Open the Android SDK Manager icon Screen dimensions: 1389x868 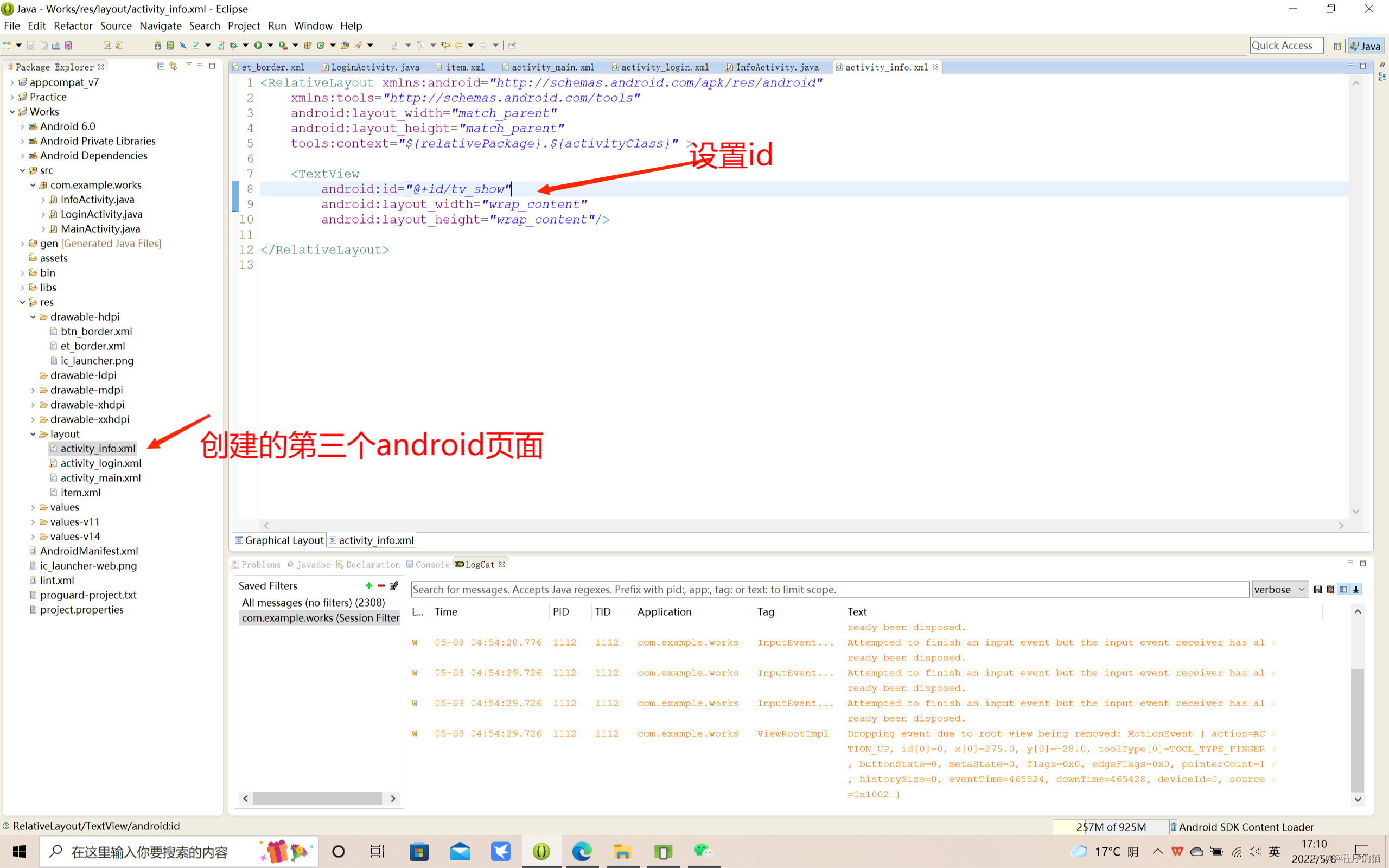[x=157, y=46]
